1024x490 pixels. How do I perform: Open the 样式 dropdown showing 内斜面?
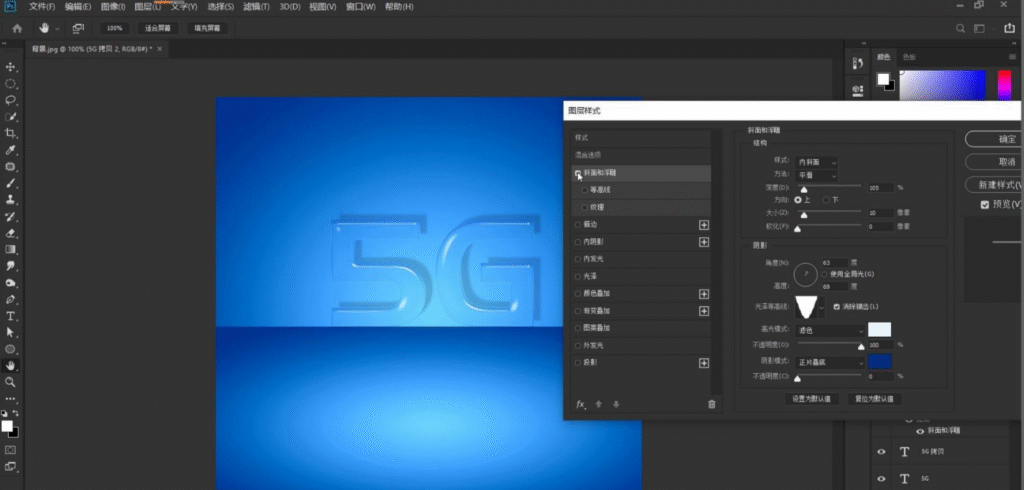(816, 161)
